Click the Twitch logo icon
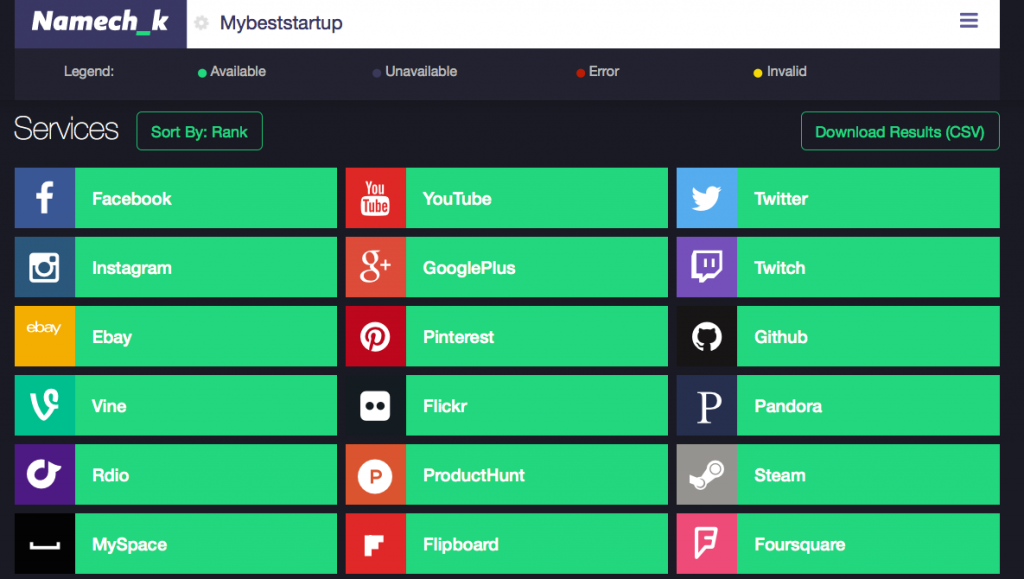 [707, 267]
